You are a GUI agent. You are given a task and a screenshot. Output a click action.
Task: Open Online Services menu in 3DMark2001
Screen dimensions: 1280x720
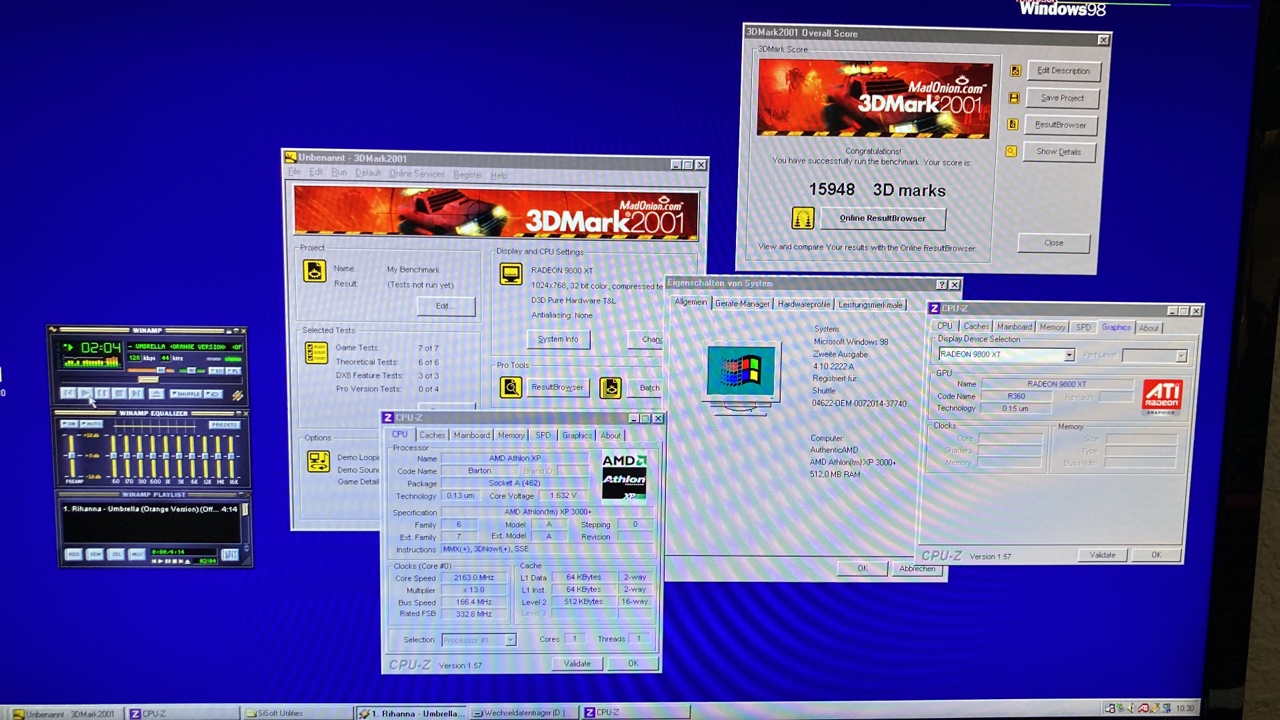pyautogui.click(x=417, y=174)
